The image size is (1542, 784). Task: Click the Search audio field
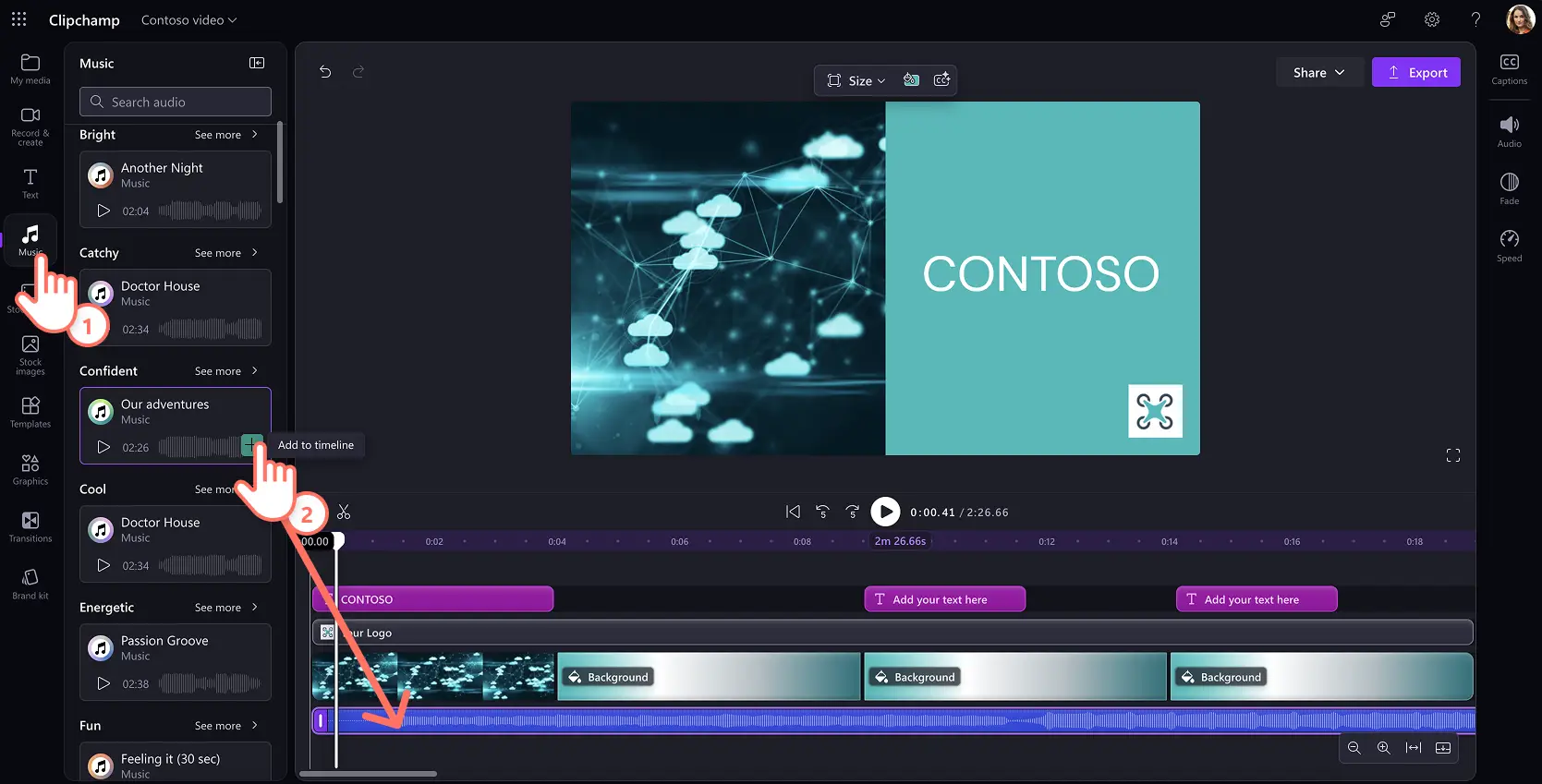click(176, 102)
